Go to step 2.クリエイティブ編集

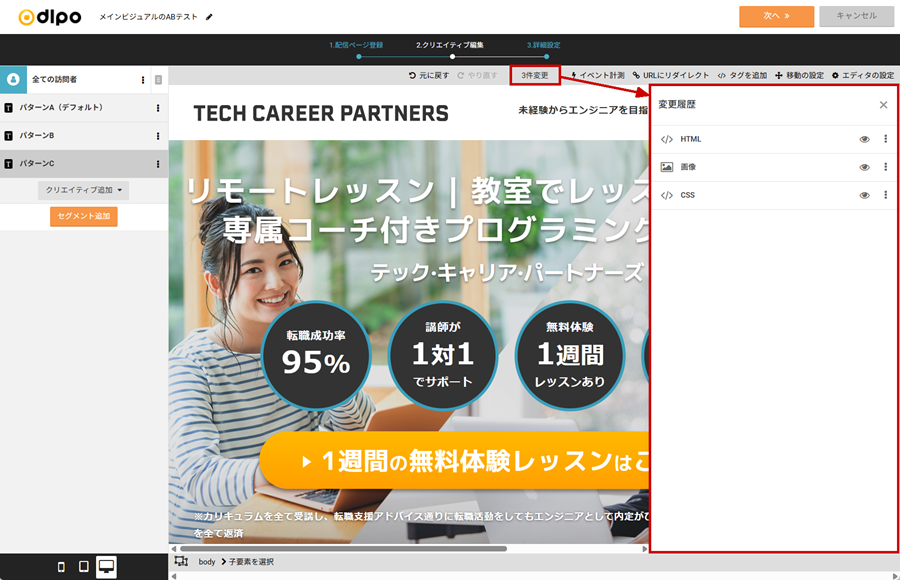point(450,45)
